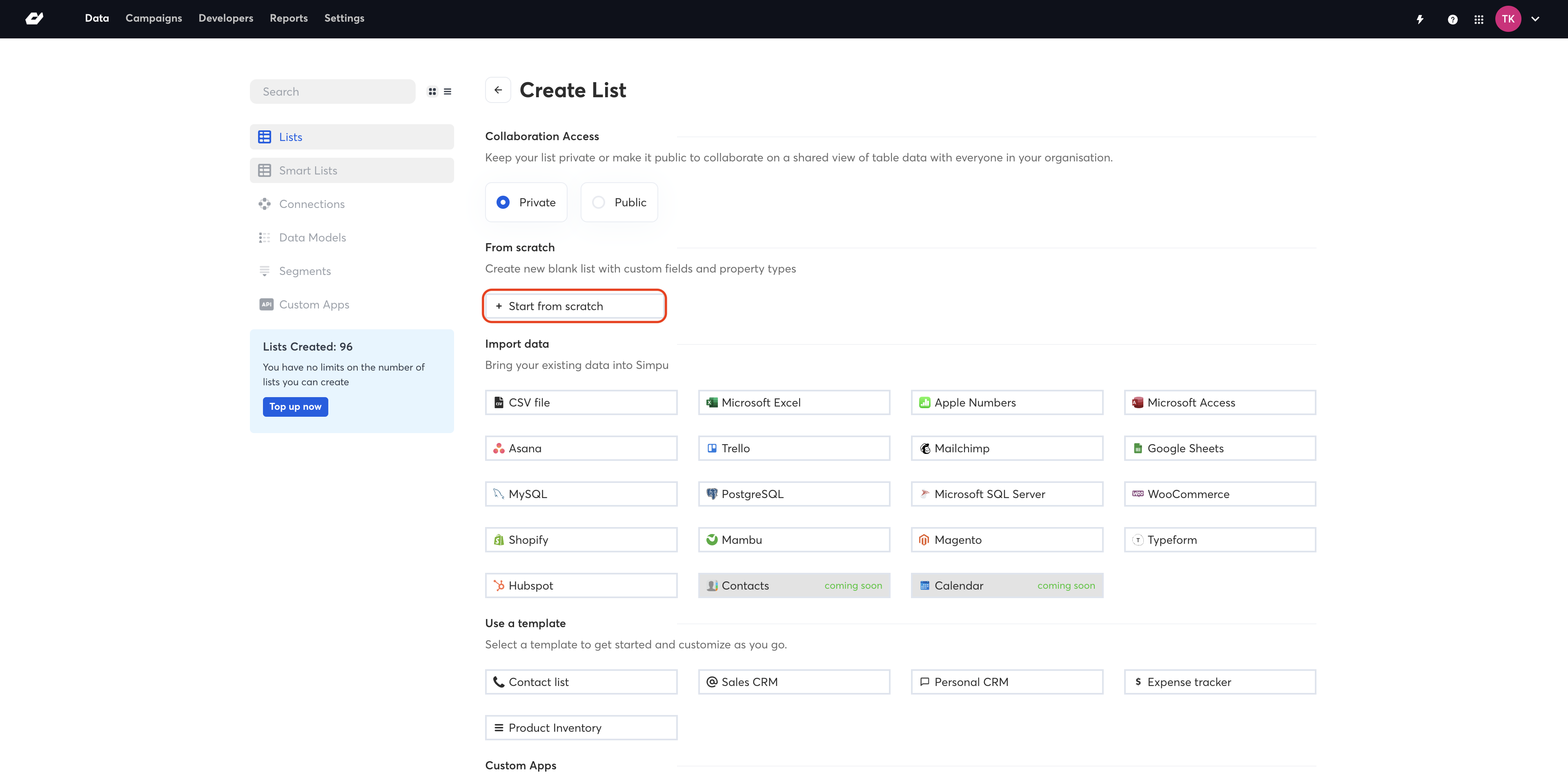
Task: Import from Apple Numbers
Action: click(x=1007, y=402)
